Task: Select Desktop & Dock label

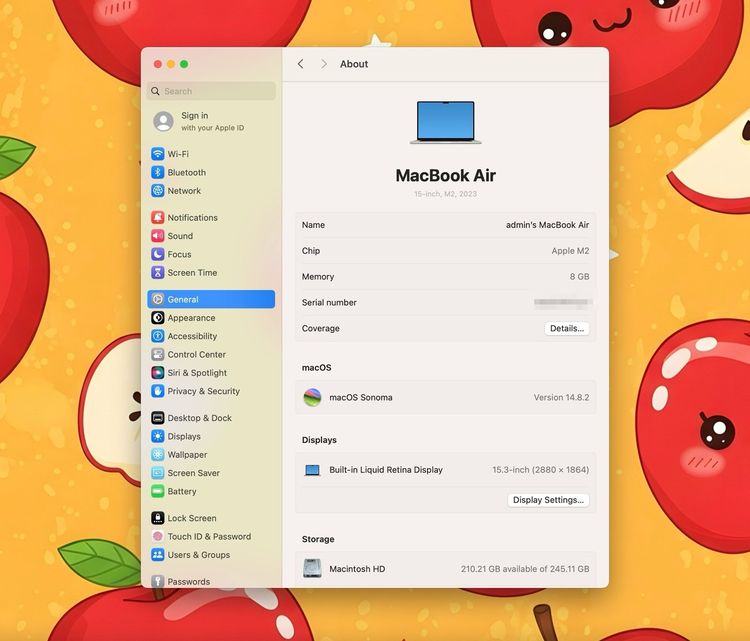Action: (x=199, y=418)
